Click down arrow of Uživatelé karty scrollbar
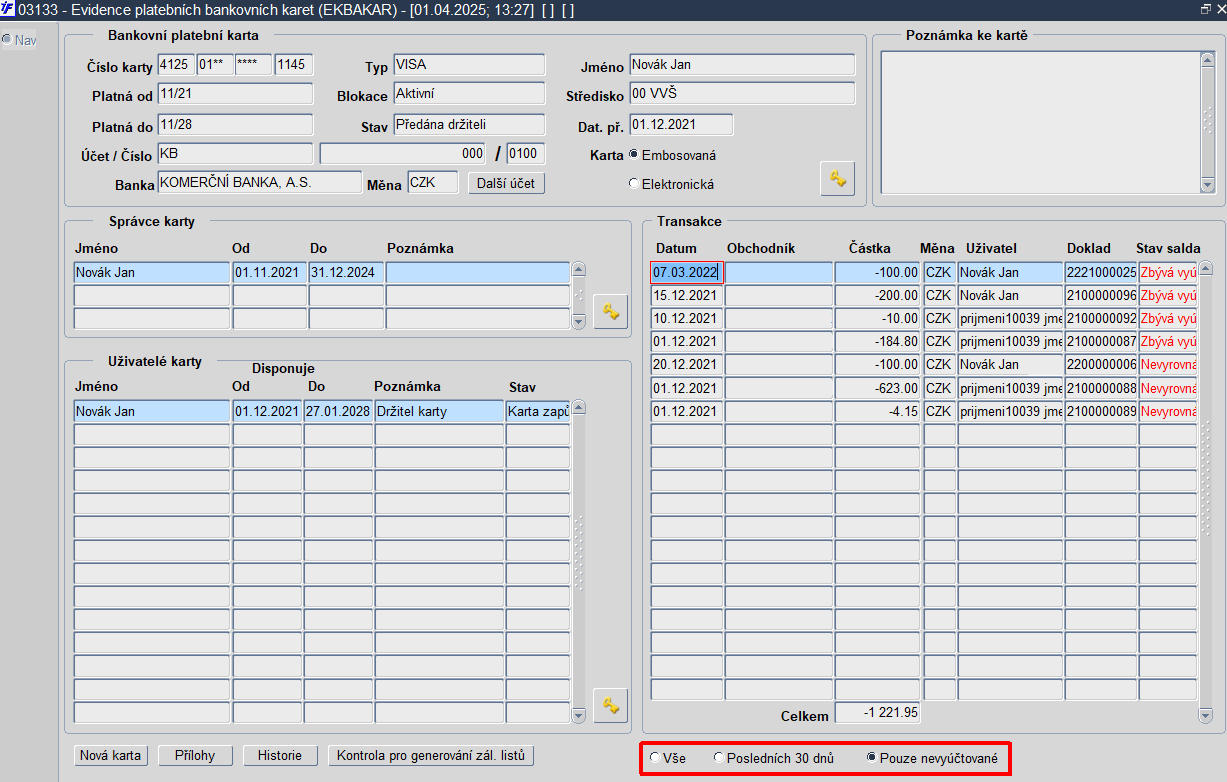The image size is (1227, 782). pos(578,715)
